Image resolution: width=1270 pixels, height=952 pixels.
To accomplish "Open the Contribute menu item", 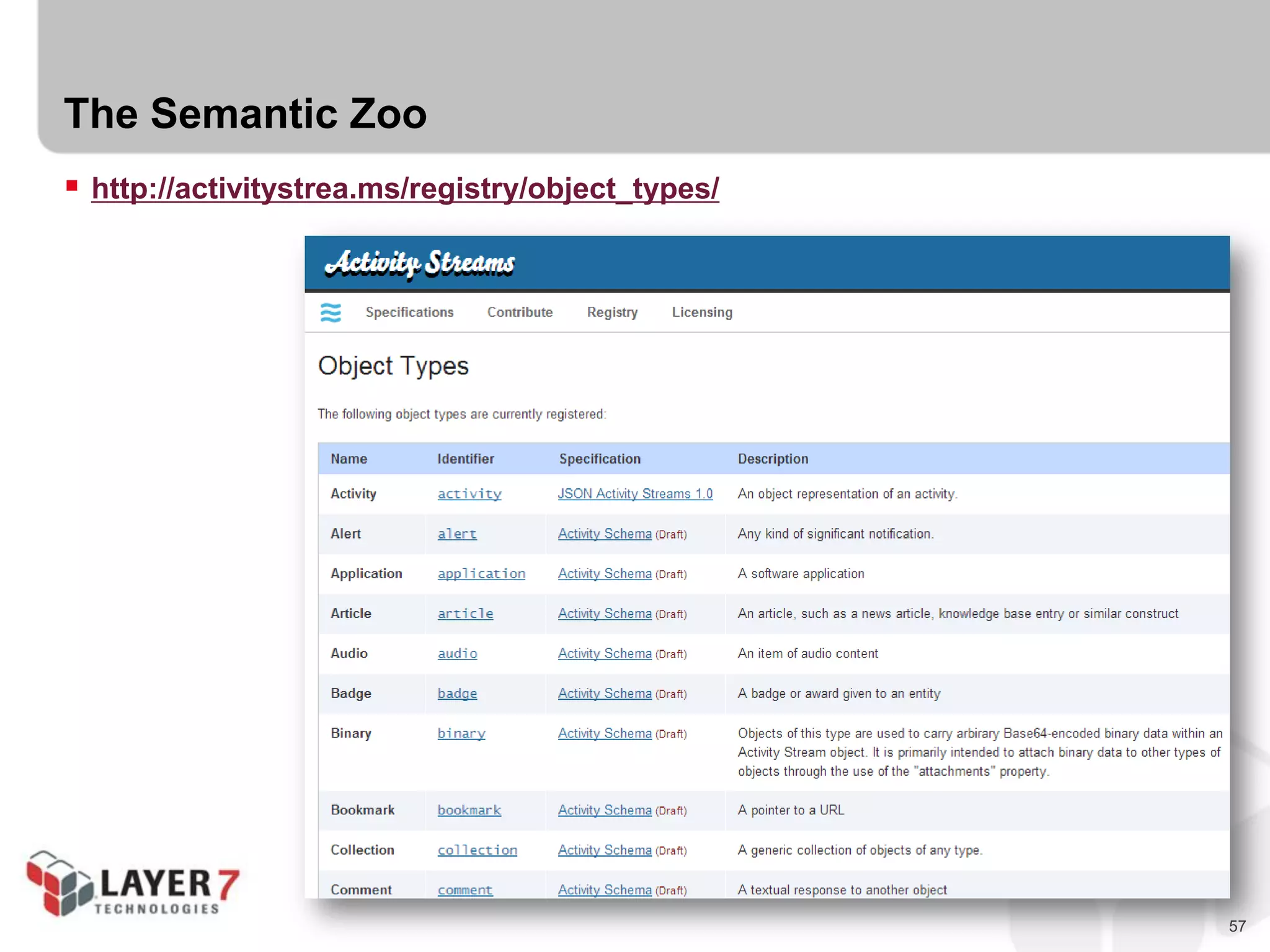I will coord(520,312).
